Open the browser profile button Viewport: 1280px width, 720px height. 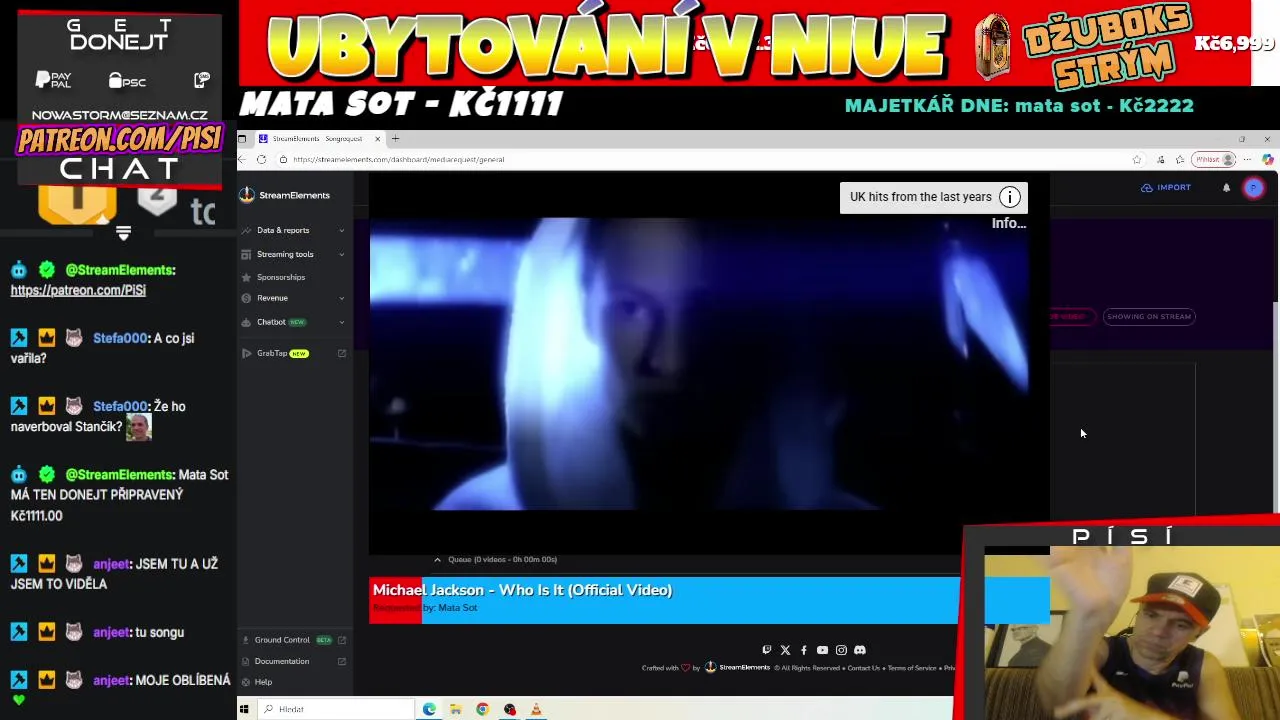1215,159
